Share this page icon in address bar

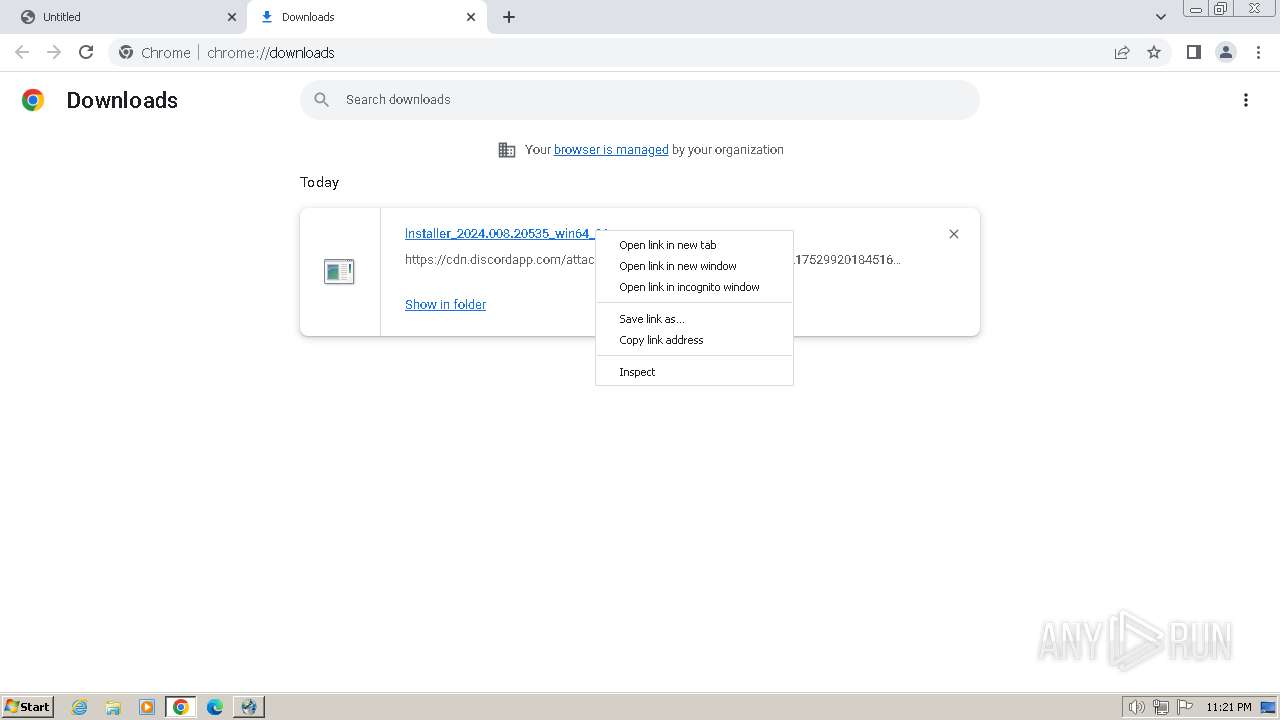[1122, 52]
